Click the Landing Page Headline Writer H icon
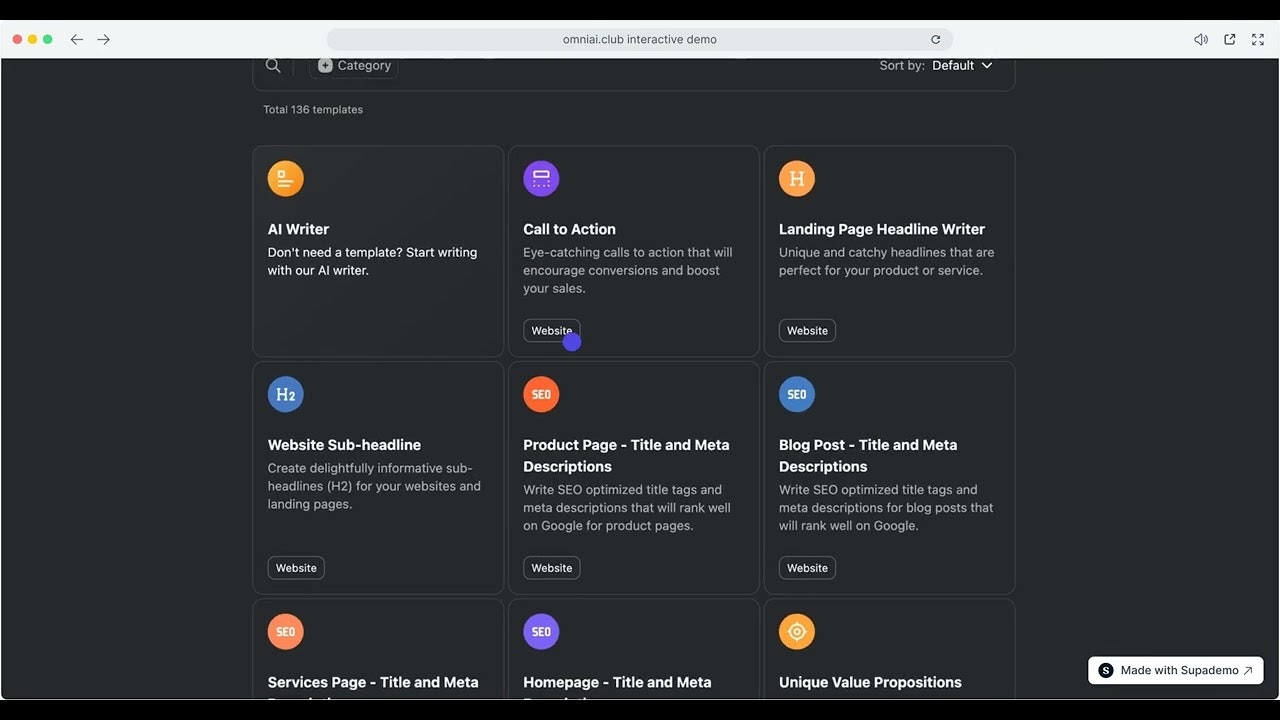 click(797, 179)
